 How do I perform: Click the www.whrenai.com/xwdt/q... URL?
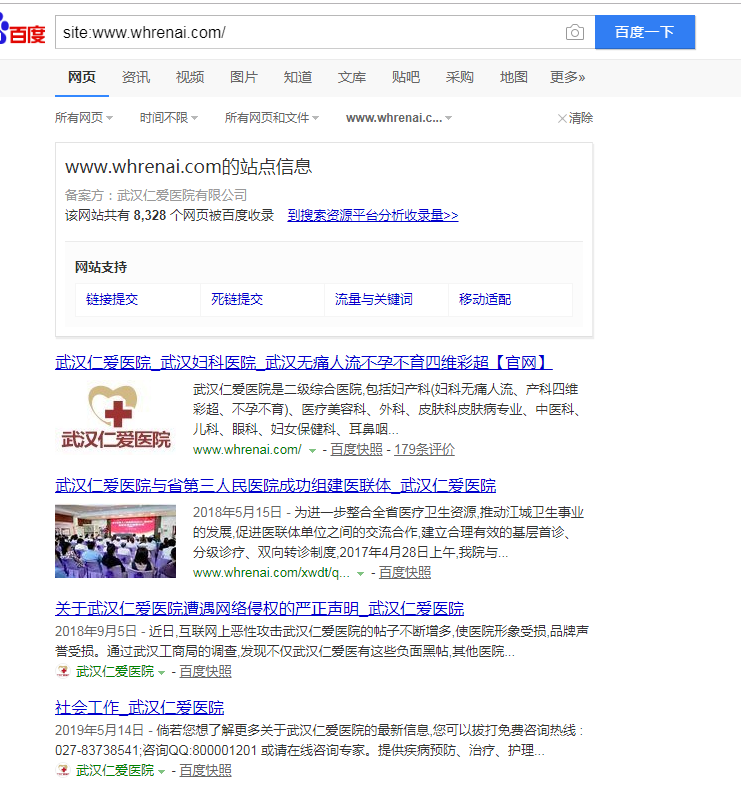pos(271,573)
